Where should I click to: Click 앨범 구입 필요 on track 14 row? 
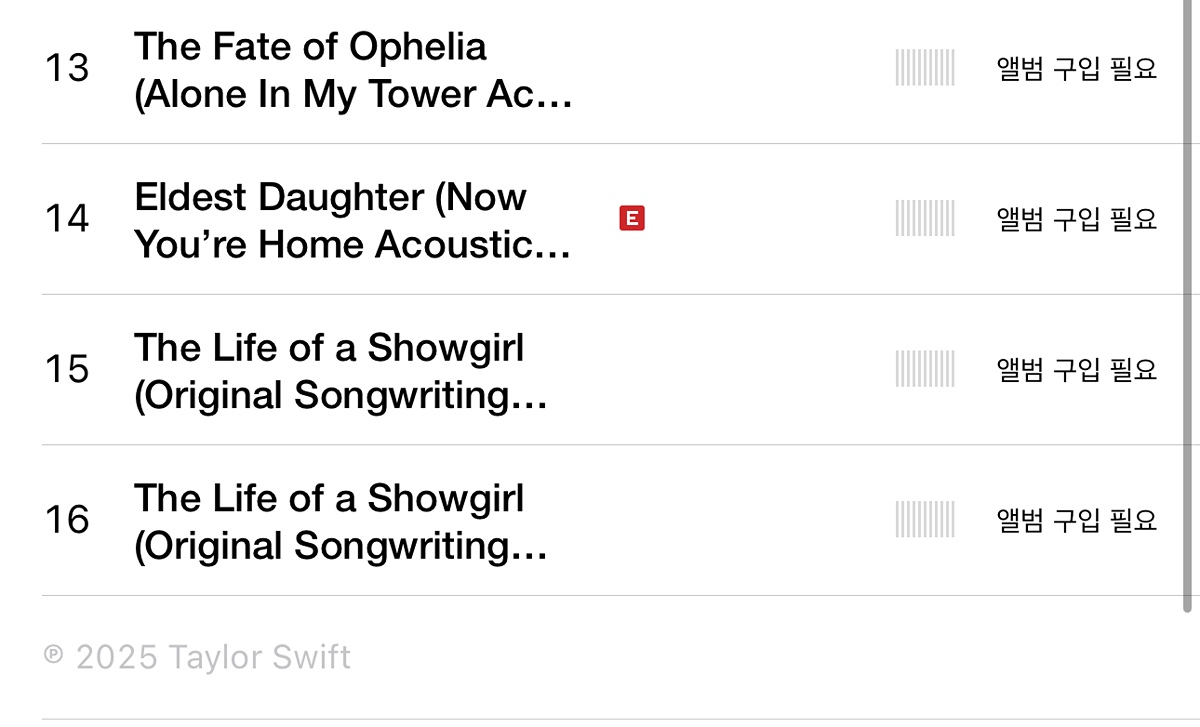[1077, 218]
